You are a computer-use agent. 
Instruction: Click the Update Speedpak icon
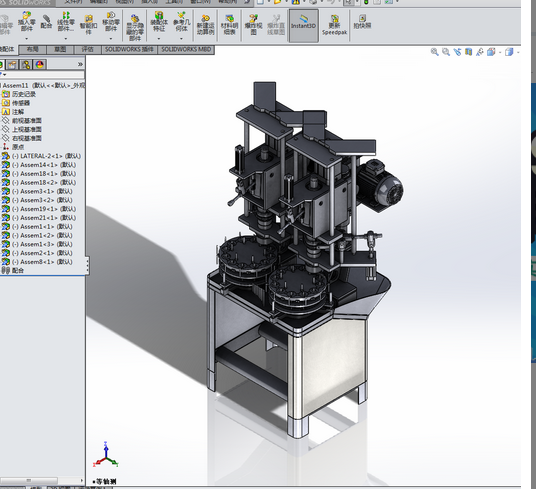pos(334,25)
